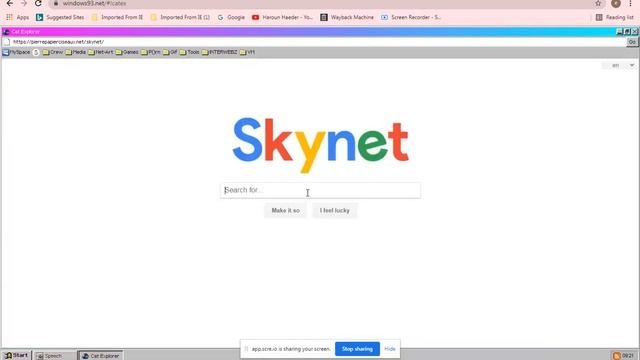Click Stop sharing in the screen share bar
This screenshot has width=640, height=360.
357,349
